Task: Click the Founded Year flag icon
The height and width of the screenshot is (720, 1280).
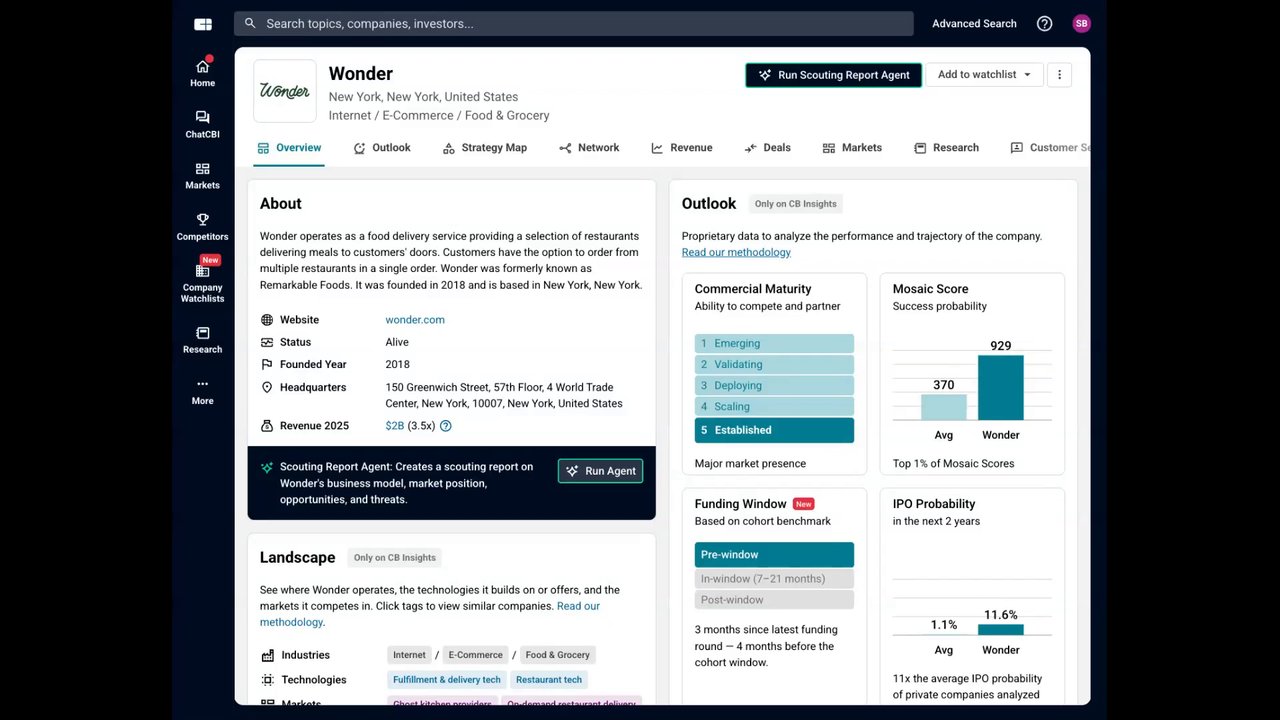Action: pyautogui.click(x=267, y=365)
